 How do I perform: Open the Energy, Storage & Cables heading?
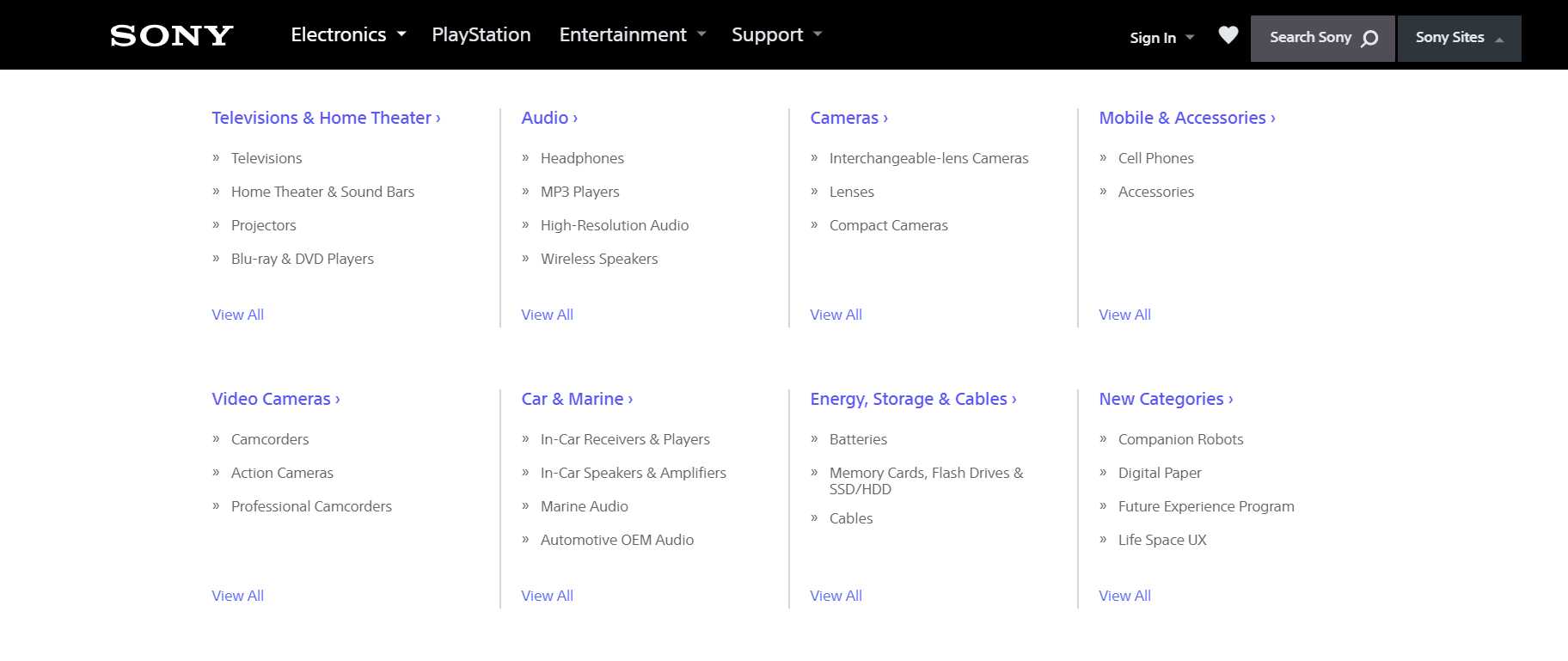[913, 399]
